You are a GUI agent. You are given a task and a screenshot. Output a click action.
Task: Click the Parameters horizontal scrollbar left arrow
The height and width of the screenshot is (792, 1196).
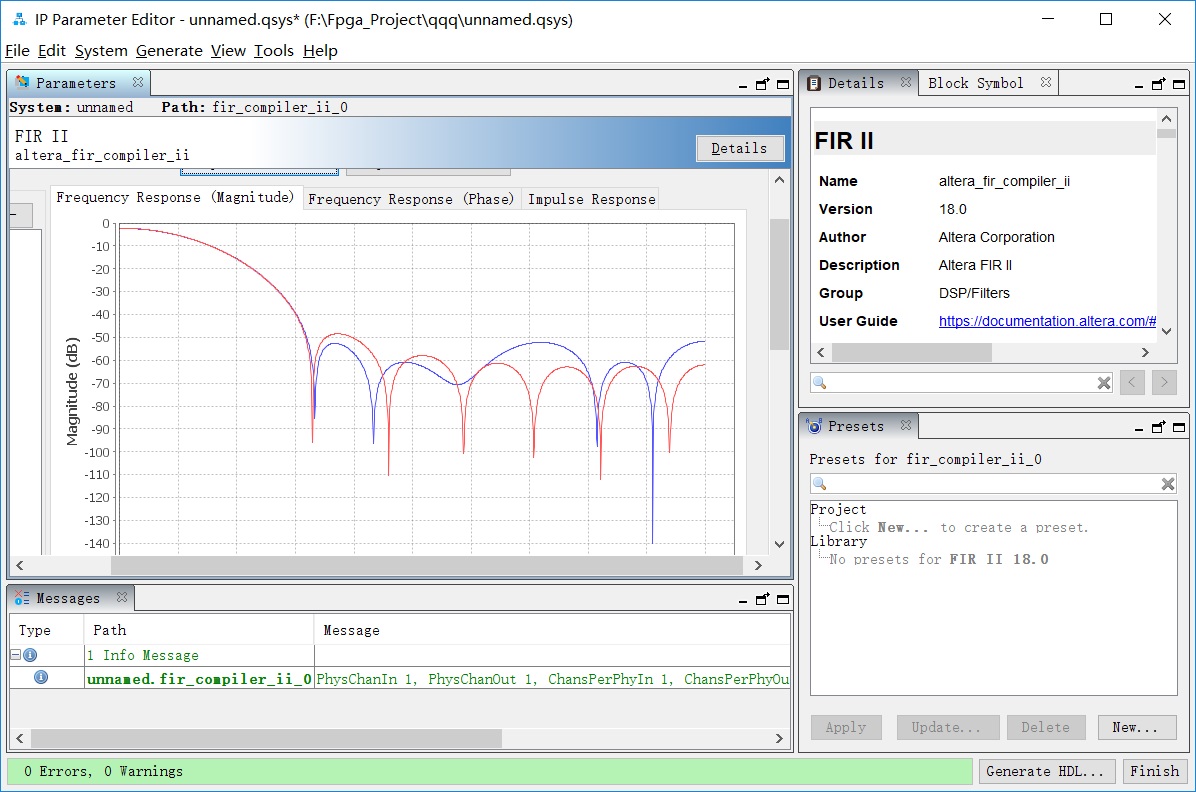tap(20, 565)
